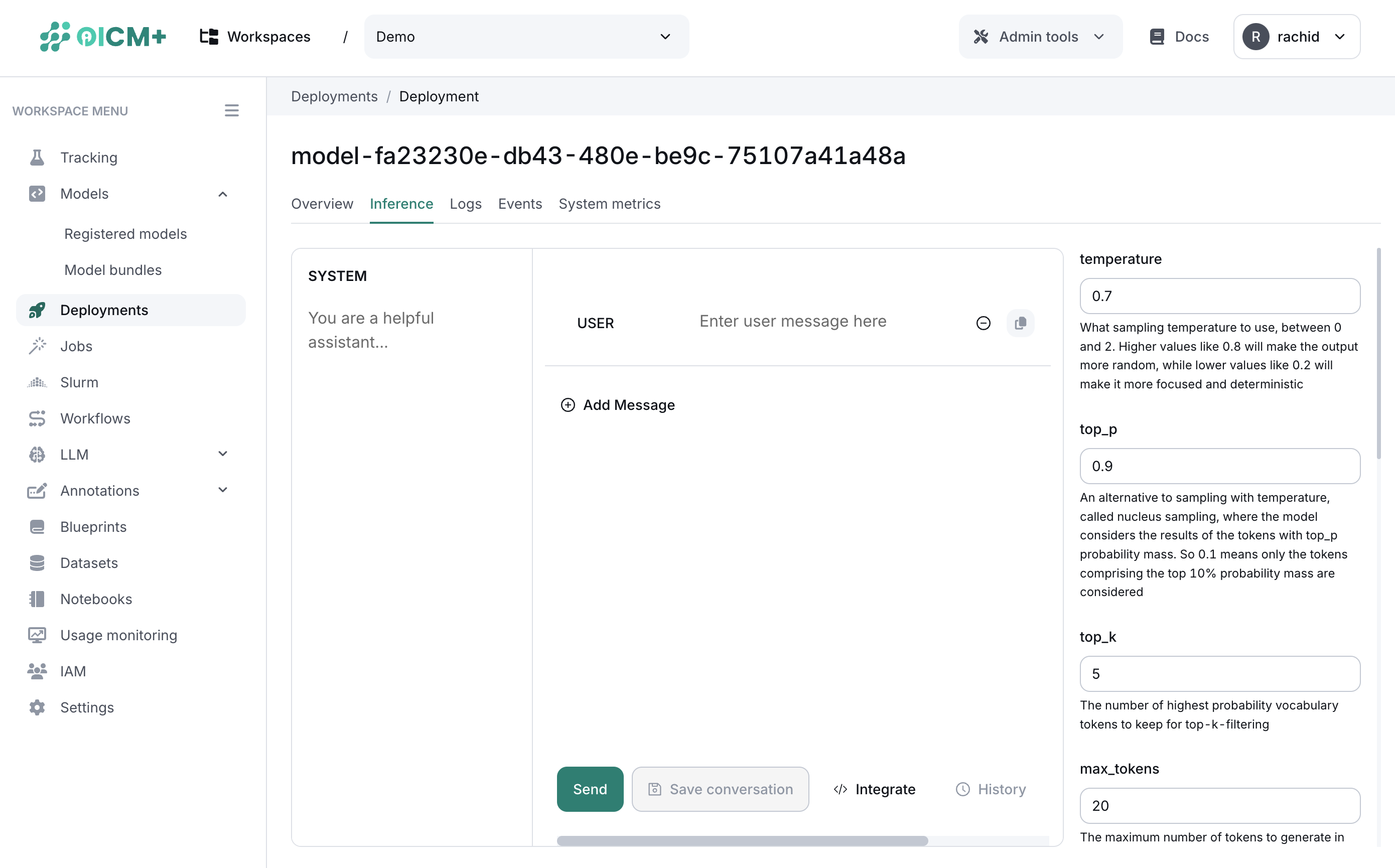The height and width of the screenshot is (868, 1395).
Task: Expand the LLM menu section
Action: (223, 454)
